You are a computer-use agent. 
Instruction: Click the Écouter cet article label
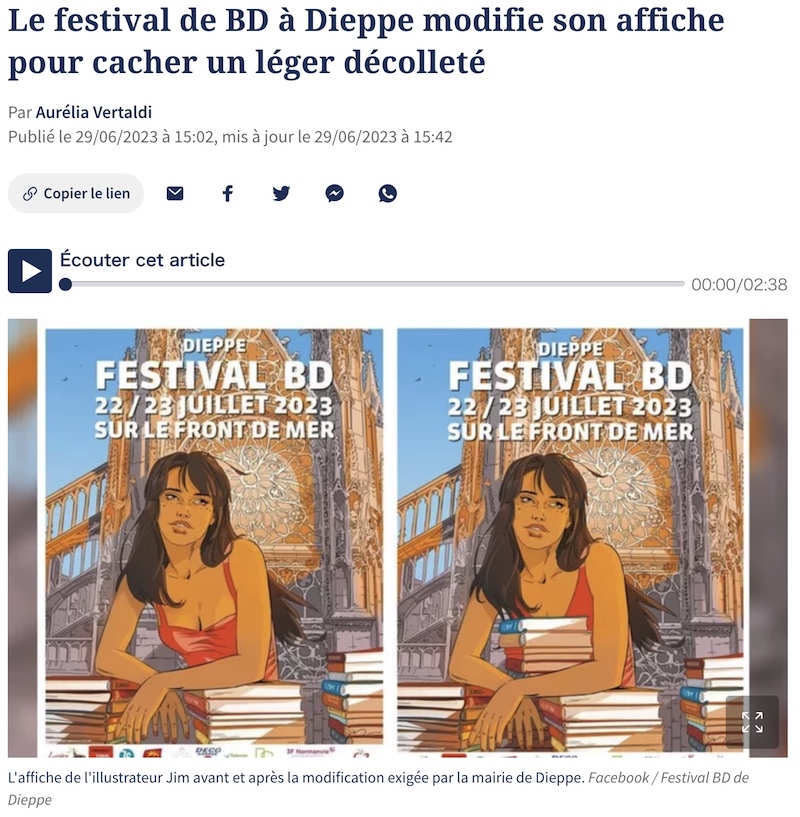point(142,259)
